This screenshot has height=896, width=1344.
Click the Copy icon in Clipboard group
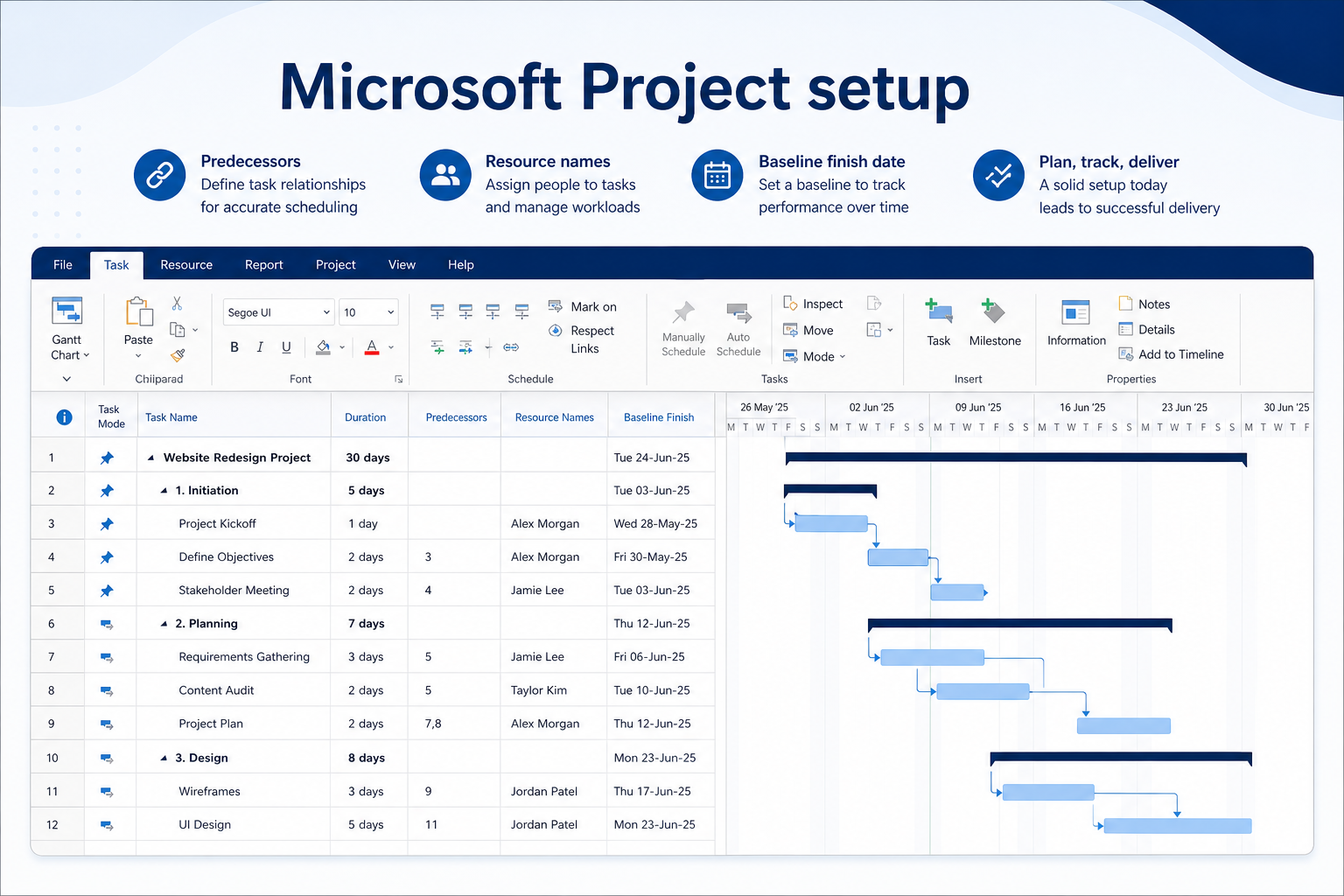click(x=177, y=330)
